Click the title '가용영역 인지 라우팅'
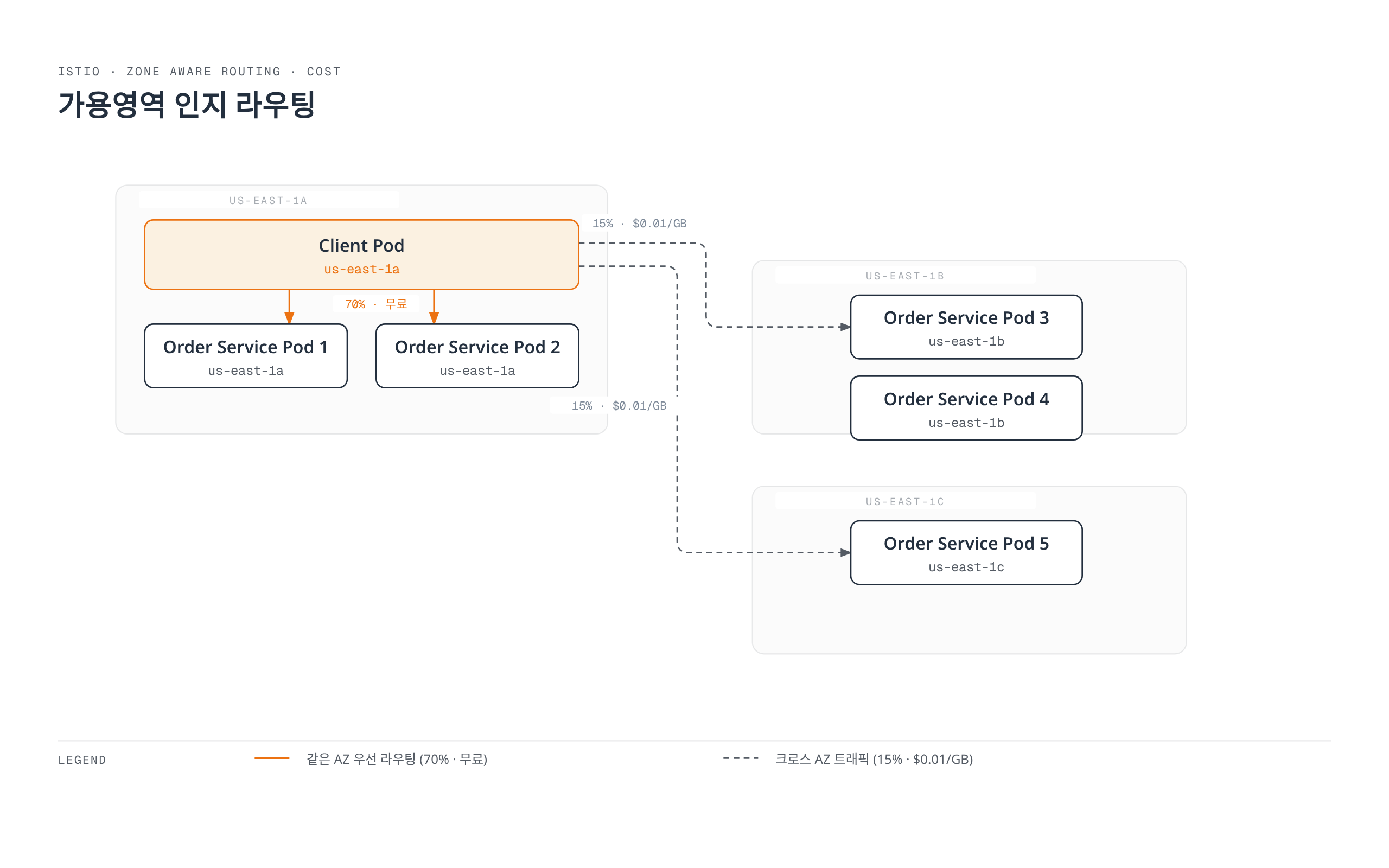Image resolution: width=1389 pixels, height=868 pixels. [187, 105]
